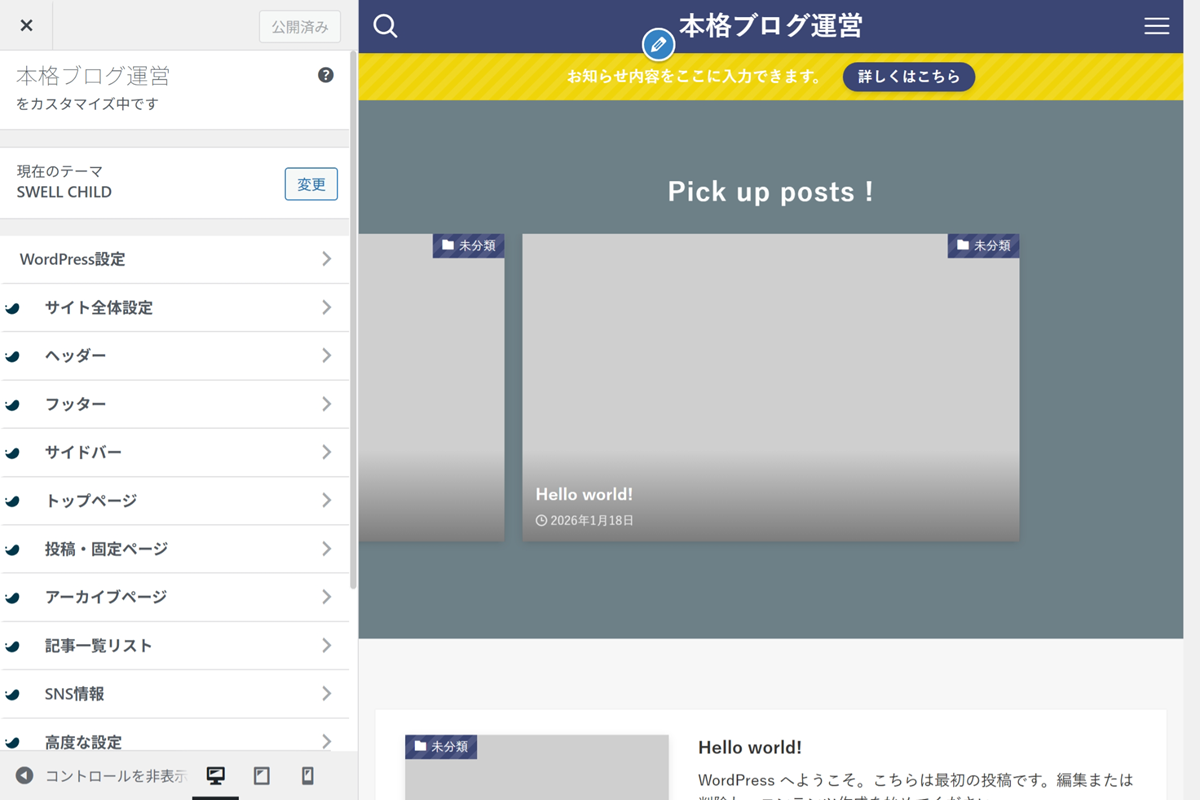Close the customizer with the X icon
This screenshot has width=1200, height=800.
(26, 25)
